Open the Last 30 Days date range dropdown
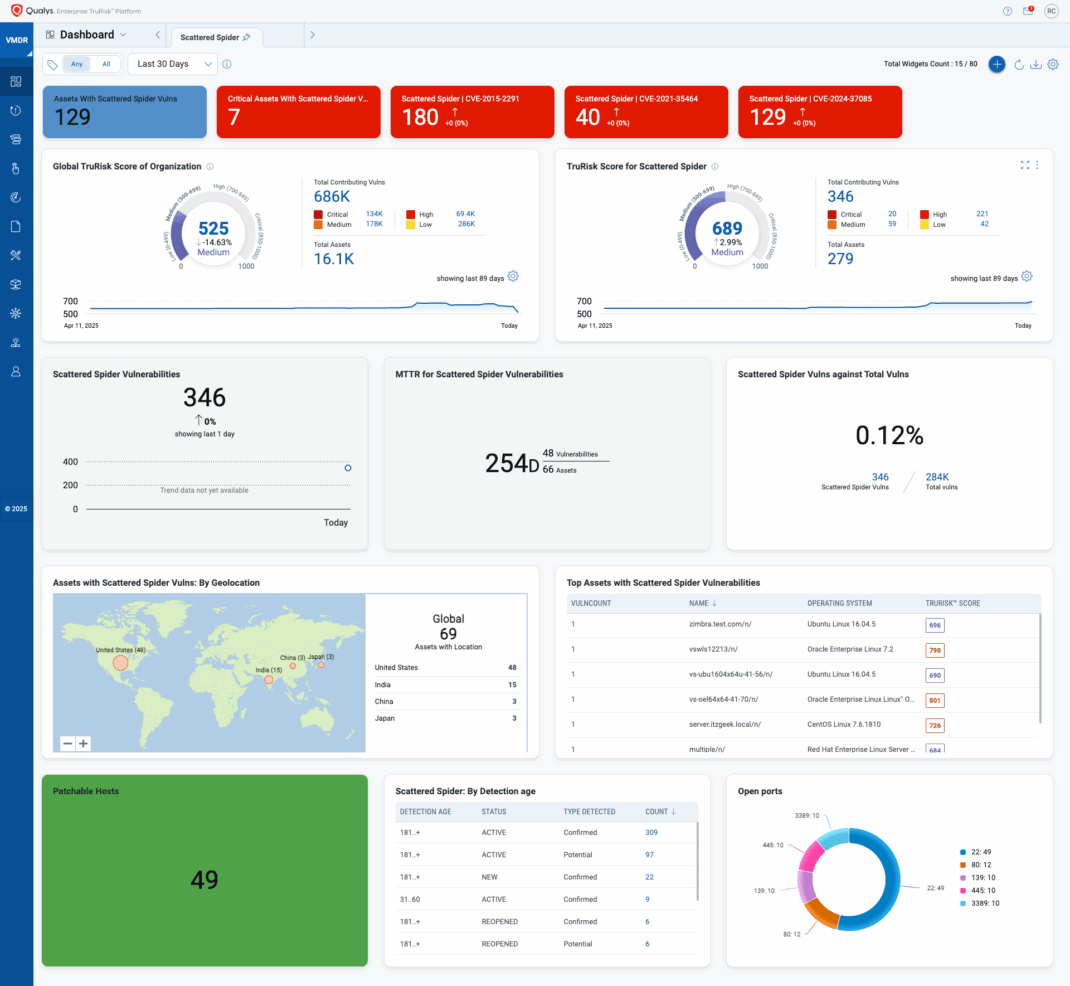 (173, 64)
